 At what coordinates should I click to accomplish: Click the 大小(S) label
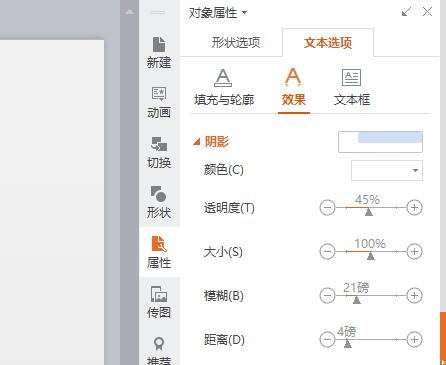click(x=223, y=252)
